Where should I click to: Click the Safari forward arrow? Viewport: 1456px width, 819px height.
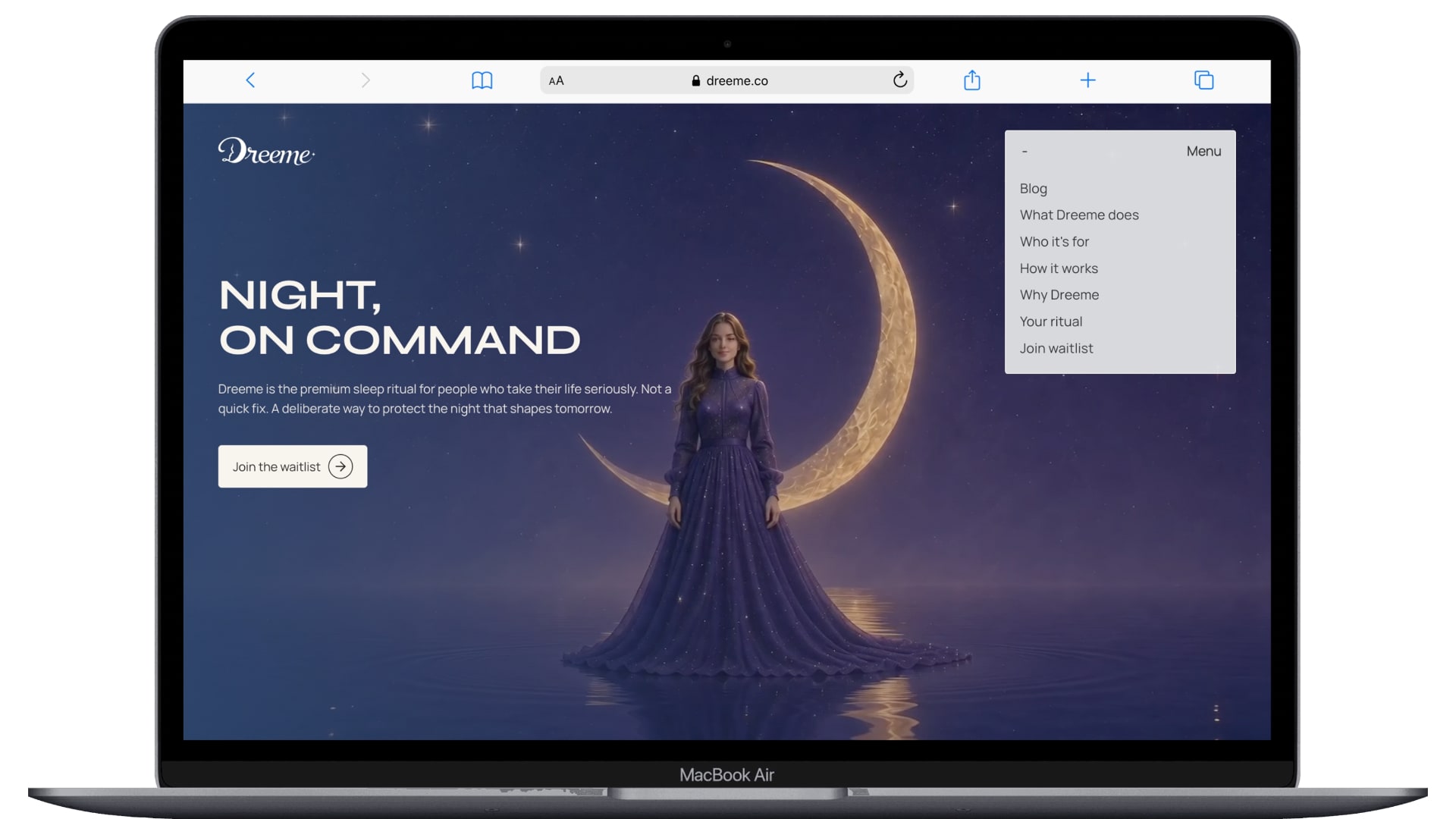tap(366, 80)
